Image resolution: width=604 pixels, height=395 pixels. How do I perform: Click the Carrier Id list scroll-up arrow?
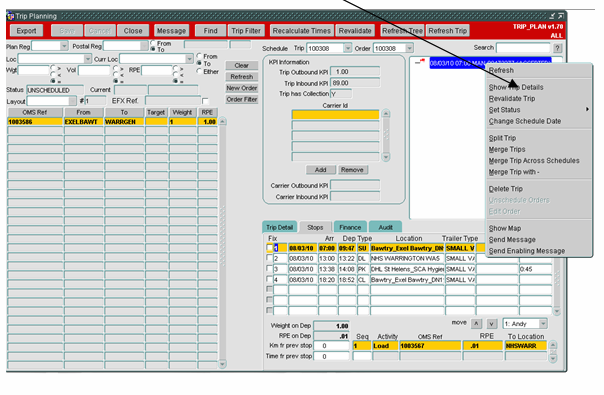point(386,114)
